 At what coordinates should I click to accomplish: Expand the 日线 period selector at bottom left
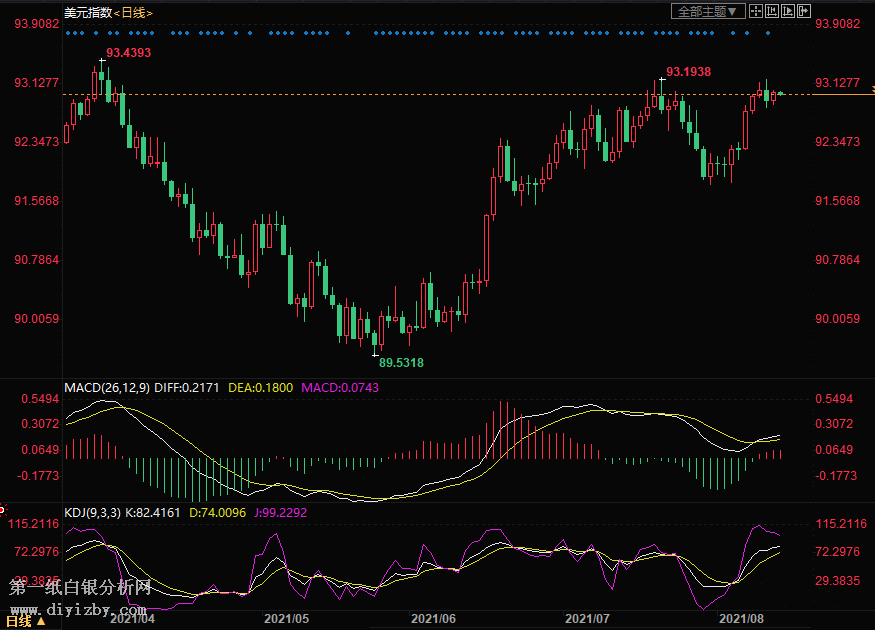click(x=24, y=621)
